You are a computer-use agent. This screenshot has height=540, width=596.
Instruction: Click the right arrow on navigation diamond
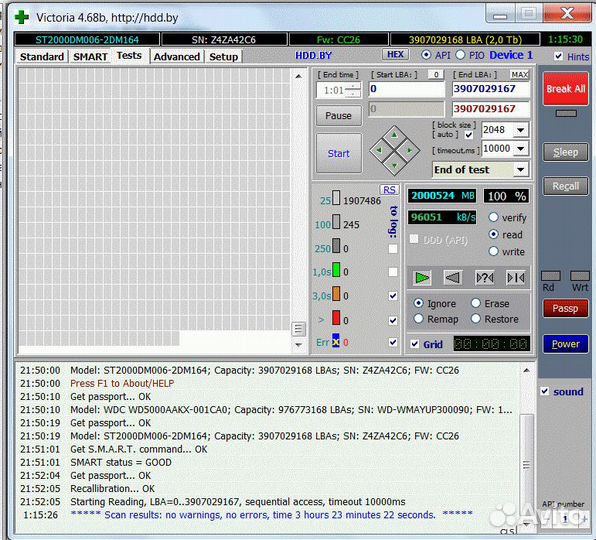click(410, 150)
